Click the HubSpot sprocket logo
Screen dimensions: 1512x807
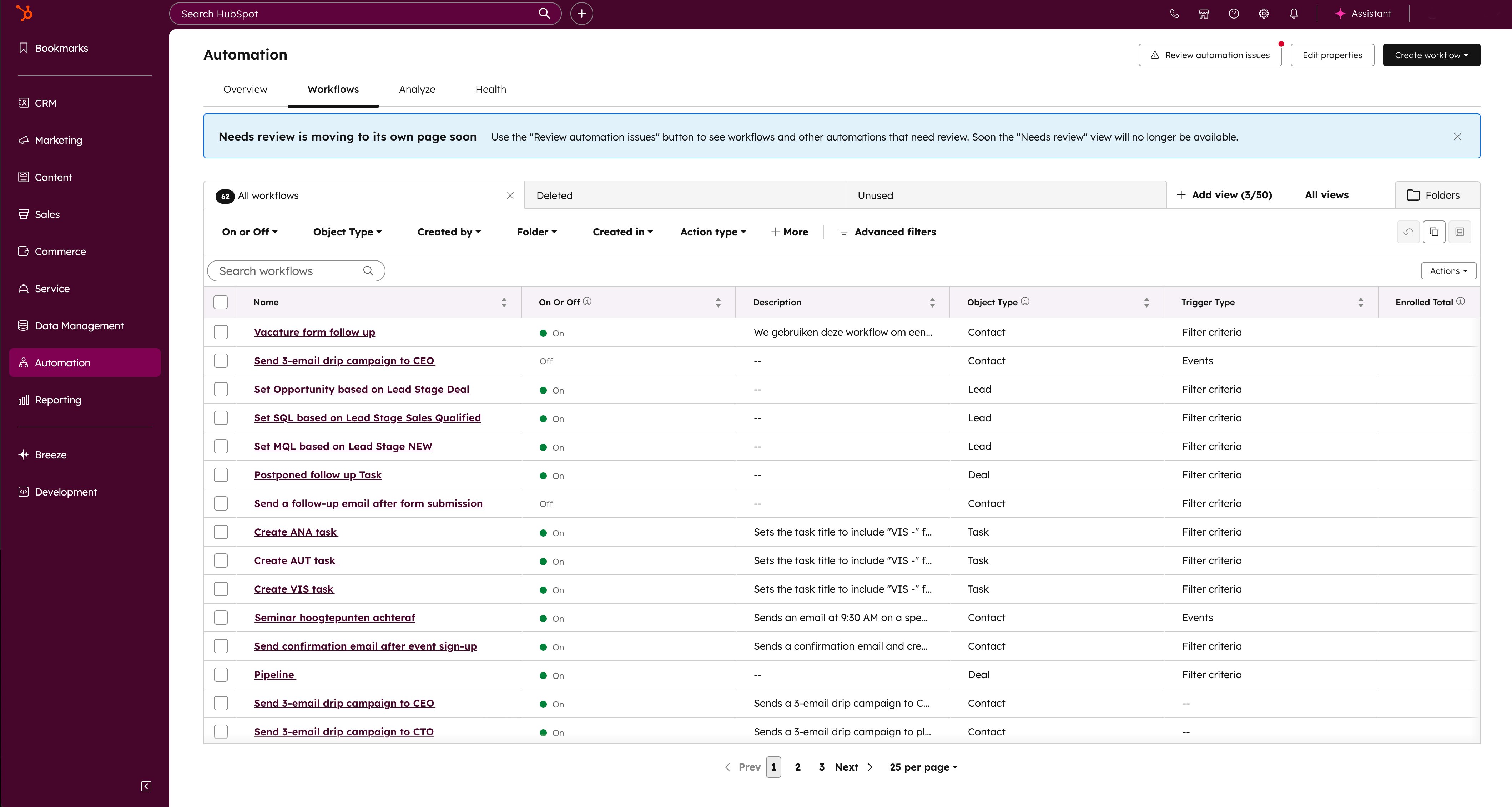click(24, 13)
